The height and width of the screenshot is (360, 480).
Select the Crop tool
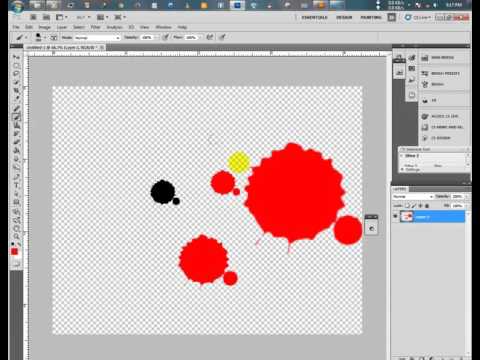click(16, 91)
